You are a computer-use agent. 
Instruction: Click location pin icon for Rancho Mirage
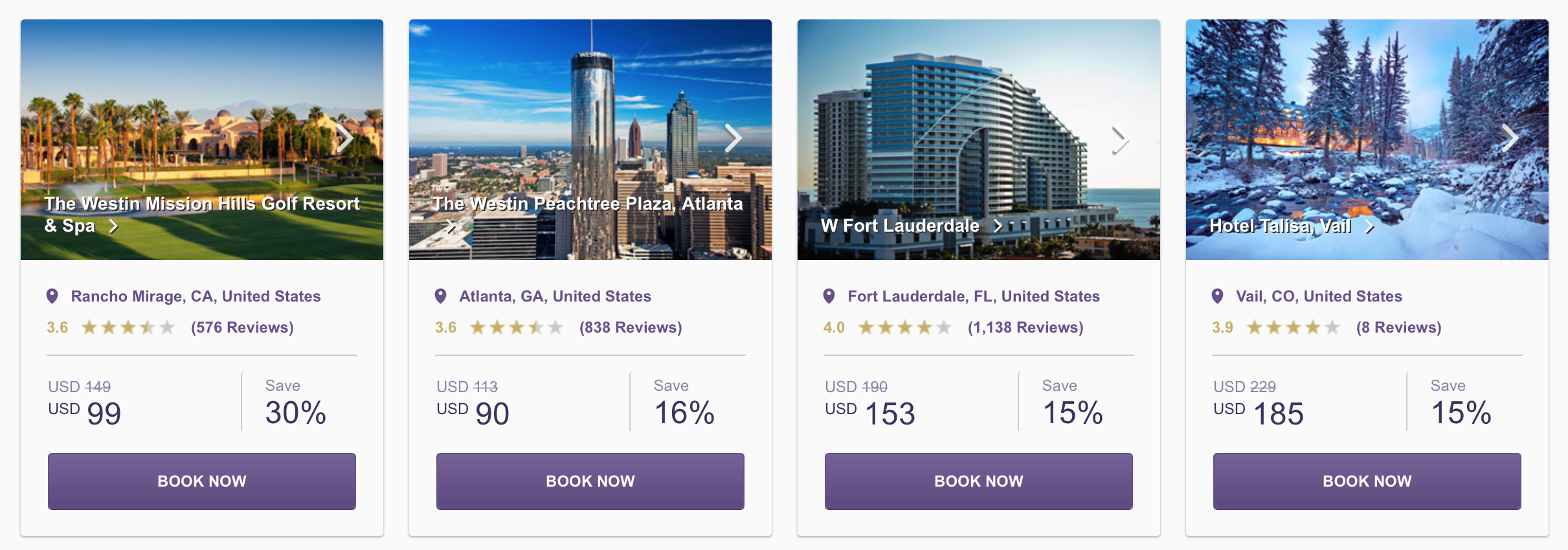coord(52,296)
